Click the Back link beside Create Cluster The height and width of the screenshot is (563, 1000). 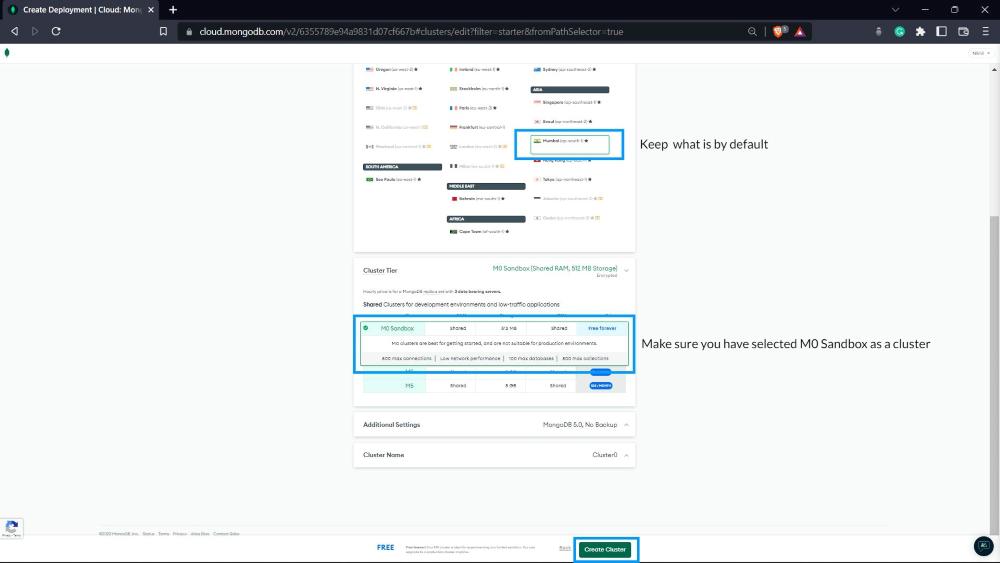[x=564, y=548]
